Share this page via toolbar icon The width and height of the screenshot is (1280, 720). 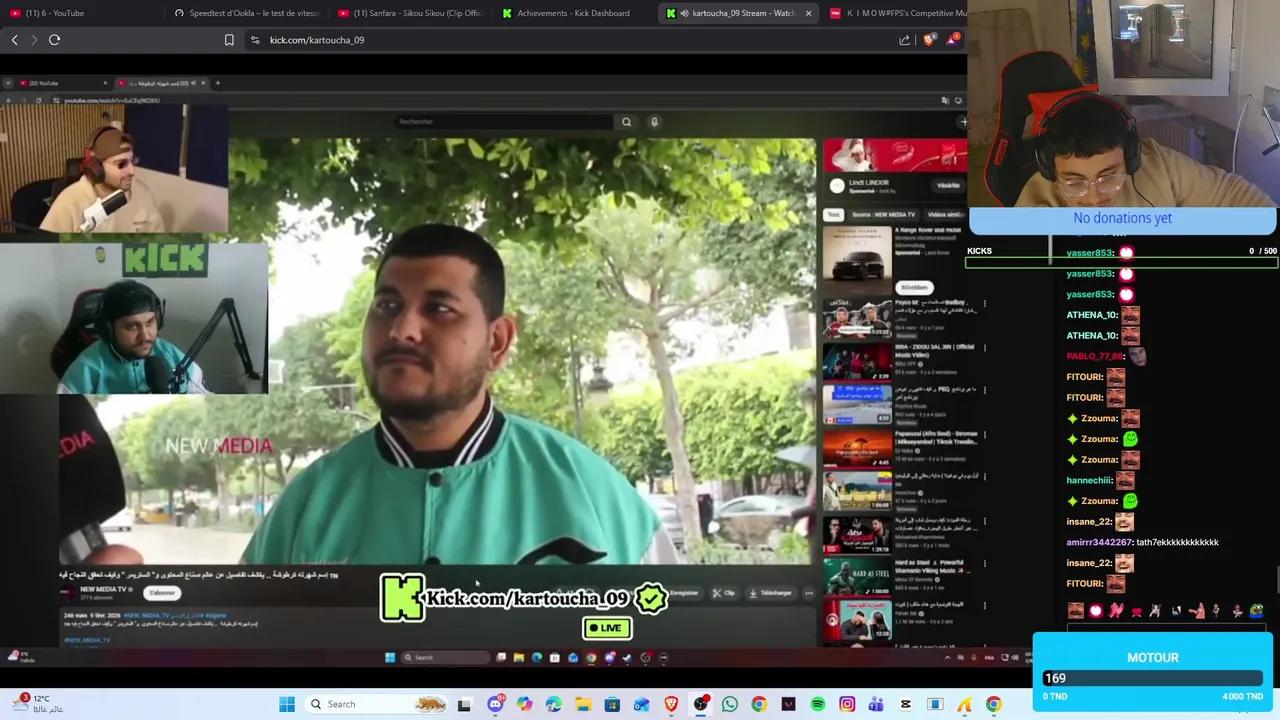(x=904, y=40)
